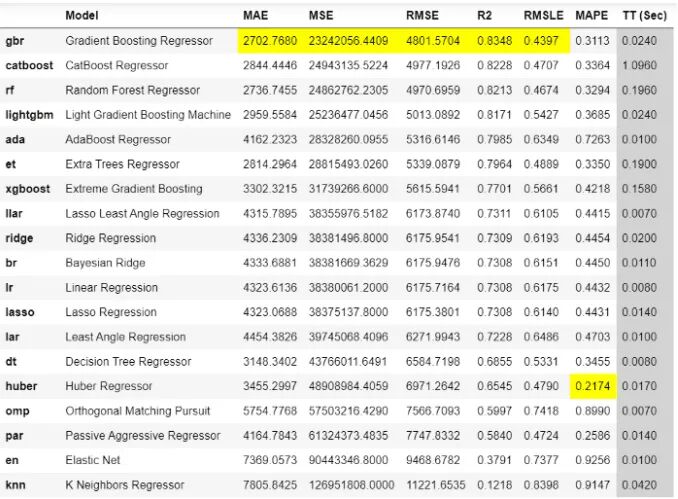Click Least Angle Regression model name

(x=125, y=337)
